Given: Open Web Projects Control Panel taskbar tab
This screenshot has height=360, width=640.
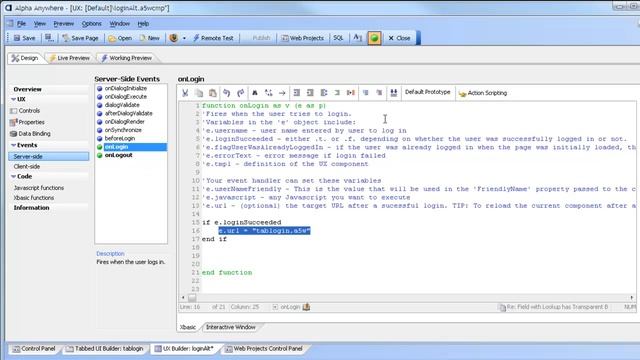Looking at the screenshot, I should 264,349.
